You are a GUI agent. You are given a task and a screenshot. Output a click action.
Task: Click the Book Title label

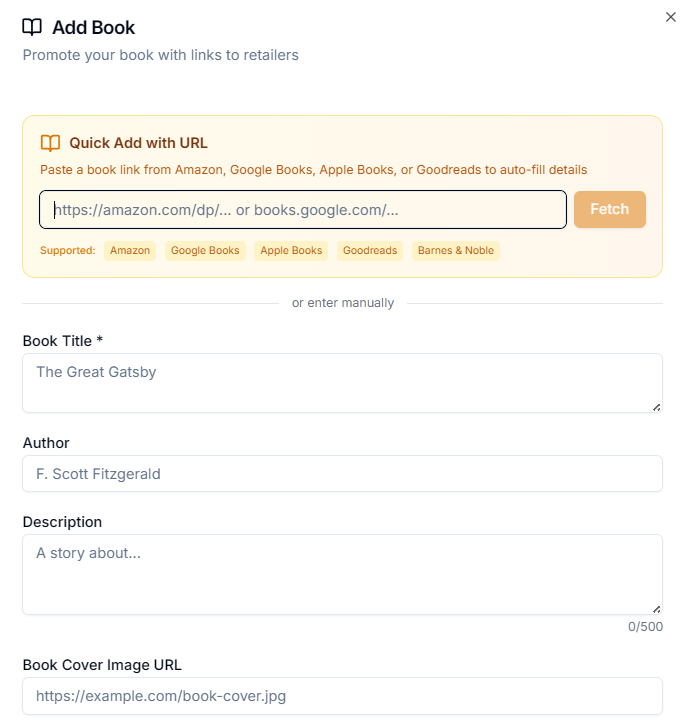[x=63, y=341]
